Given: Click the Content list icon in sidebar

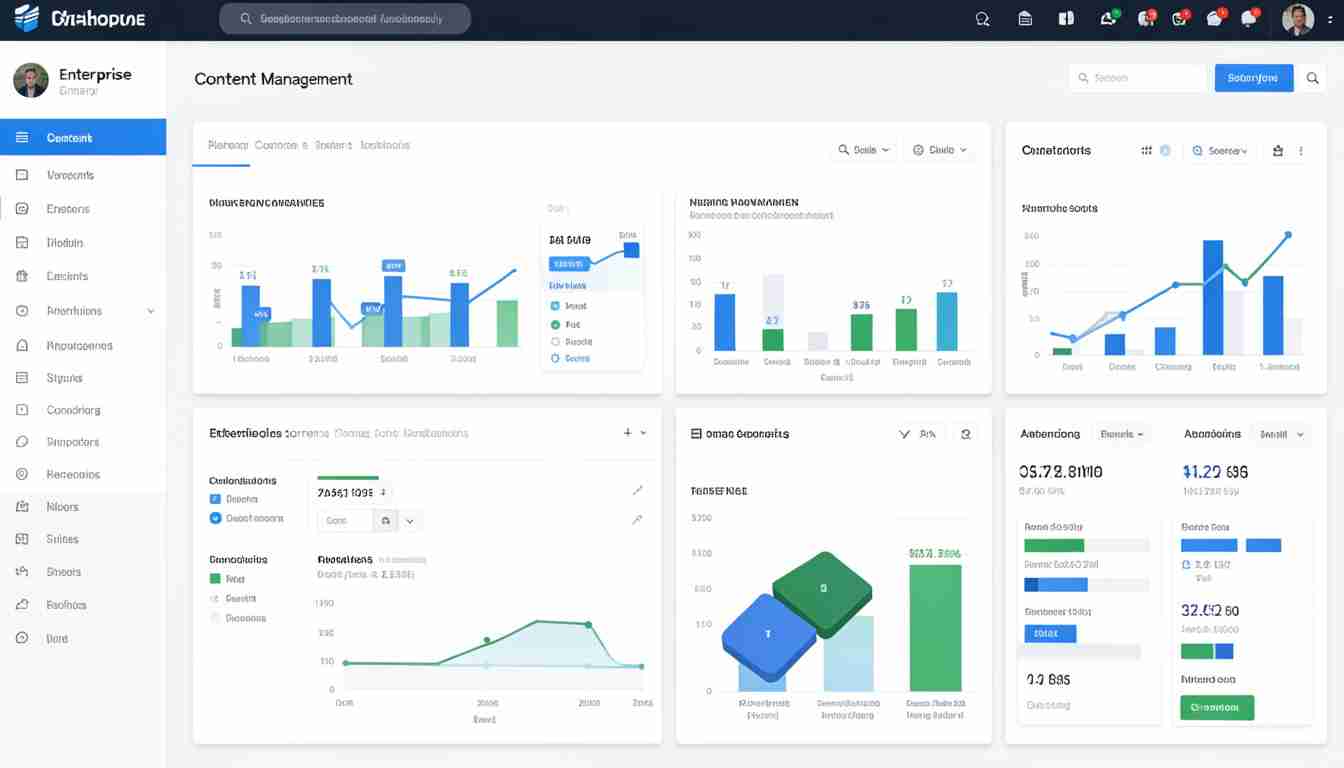Looking at the screenshot, I should coord(22,138).
